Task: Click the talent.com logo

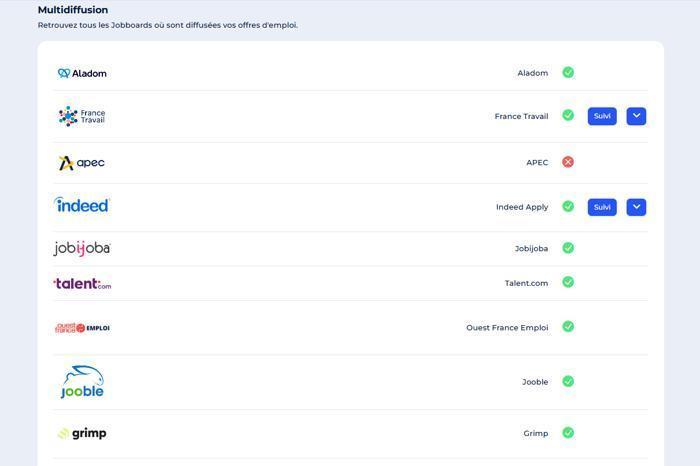Action: 82,283
